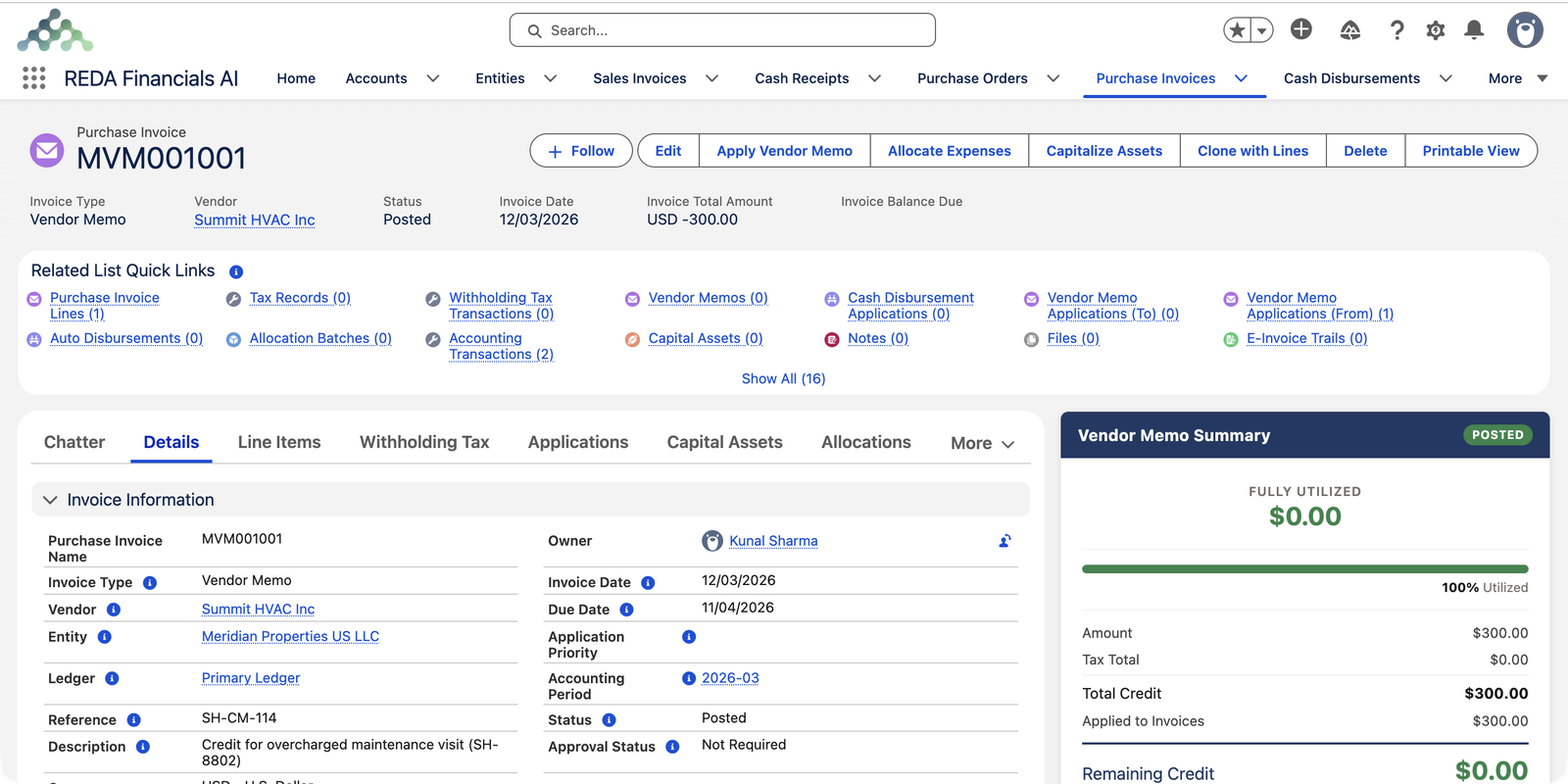
Task: Show help info for Reference field
Action: point(133,720)
